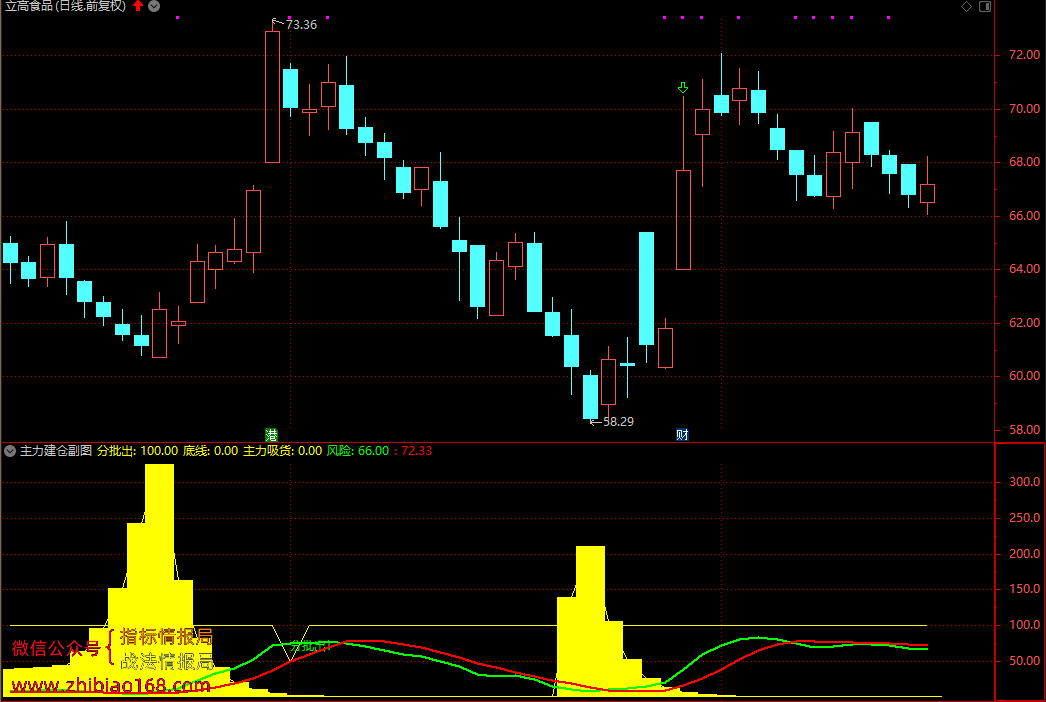Click the 66.00 price axis label
The image size is (1046, 702).
1024,216
